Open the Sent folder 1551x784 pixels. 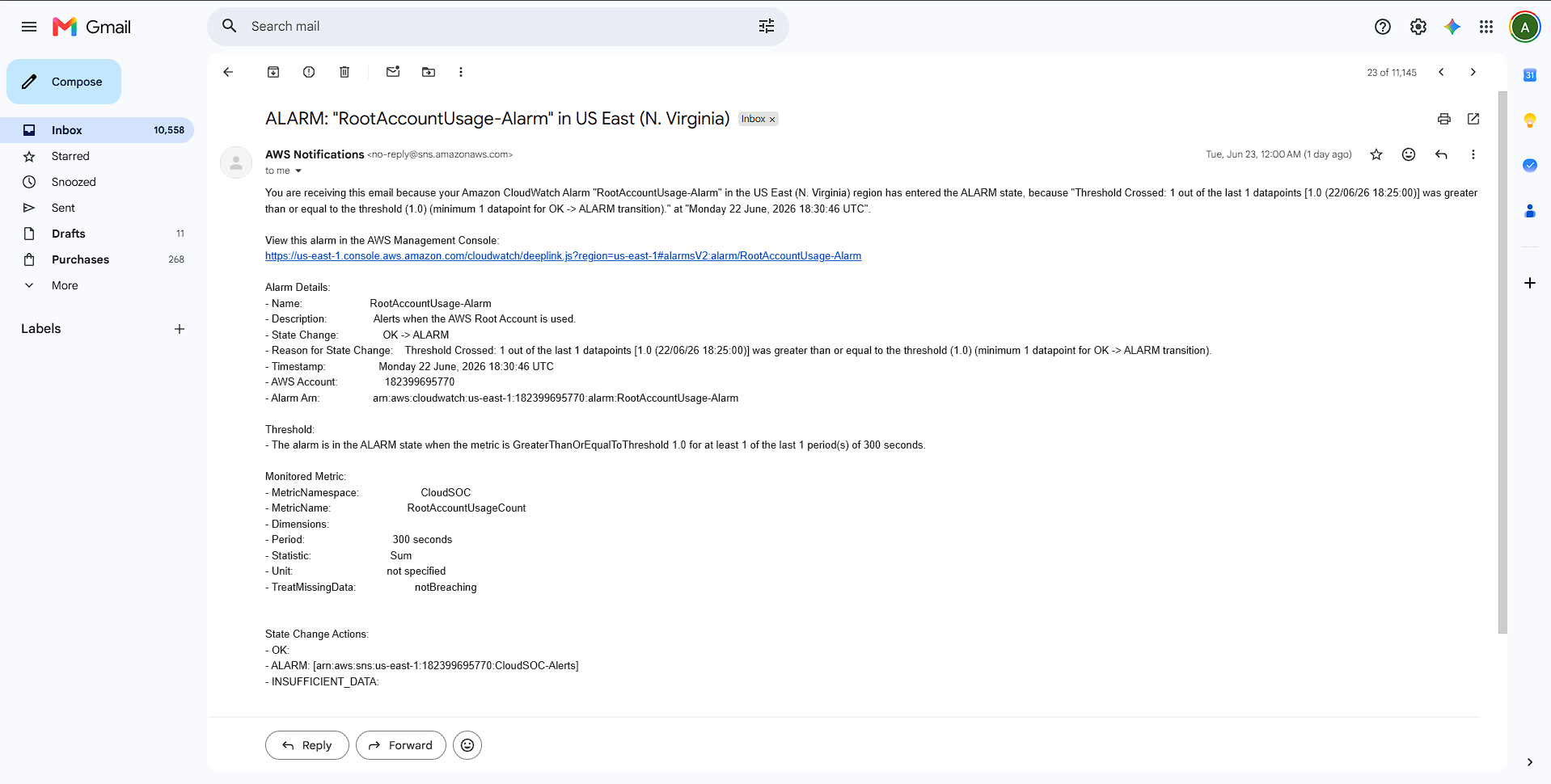[97, 208]
